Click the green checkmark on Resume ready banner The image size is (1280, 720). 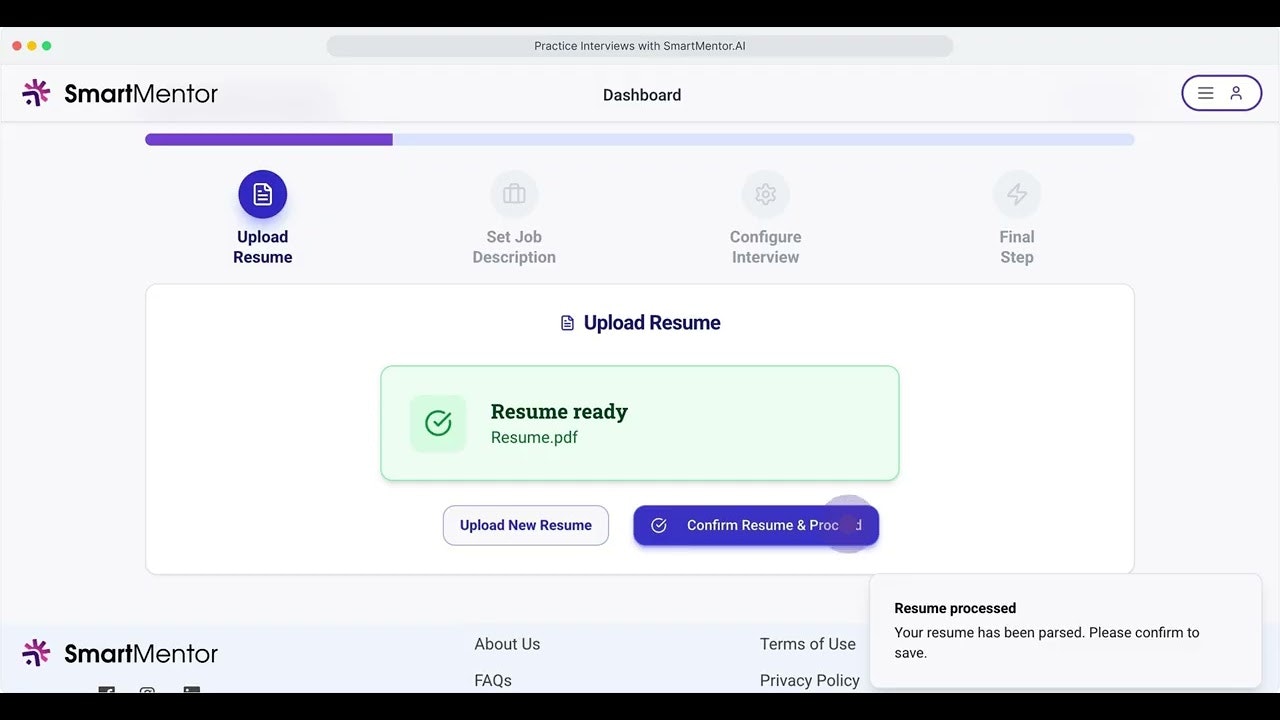438,423
